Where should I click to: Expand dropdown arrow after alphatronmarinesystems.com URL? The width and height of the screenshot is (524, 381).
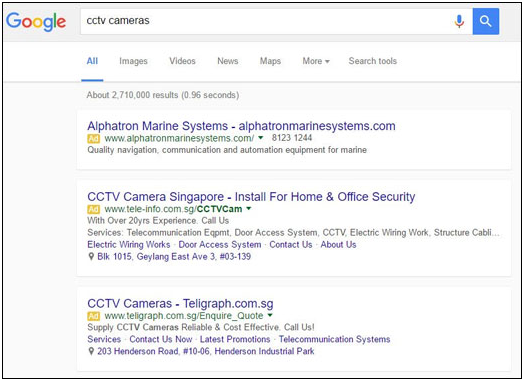click(261, 138)
